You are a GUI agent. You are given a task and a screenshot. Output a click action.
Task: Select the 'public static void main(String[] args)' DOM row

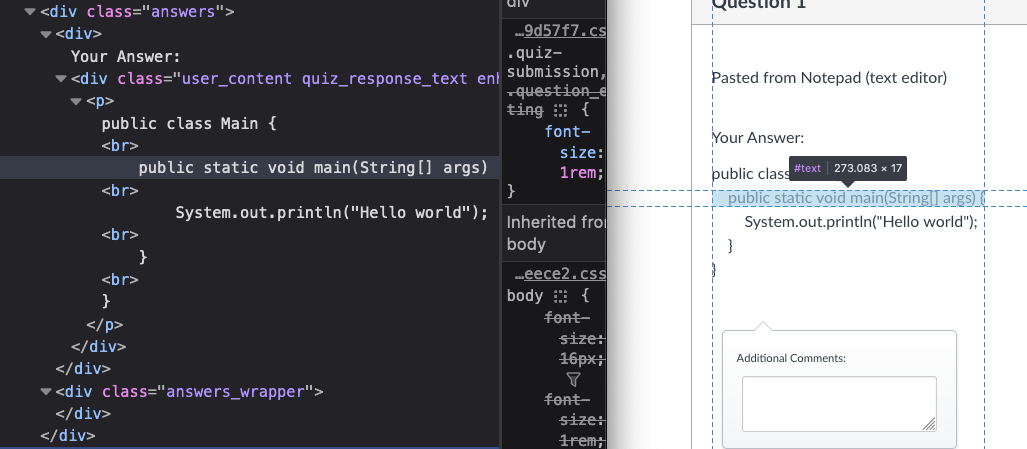(249, 168)
